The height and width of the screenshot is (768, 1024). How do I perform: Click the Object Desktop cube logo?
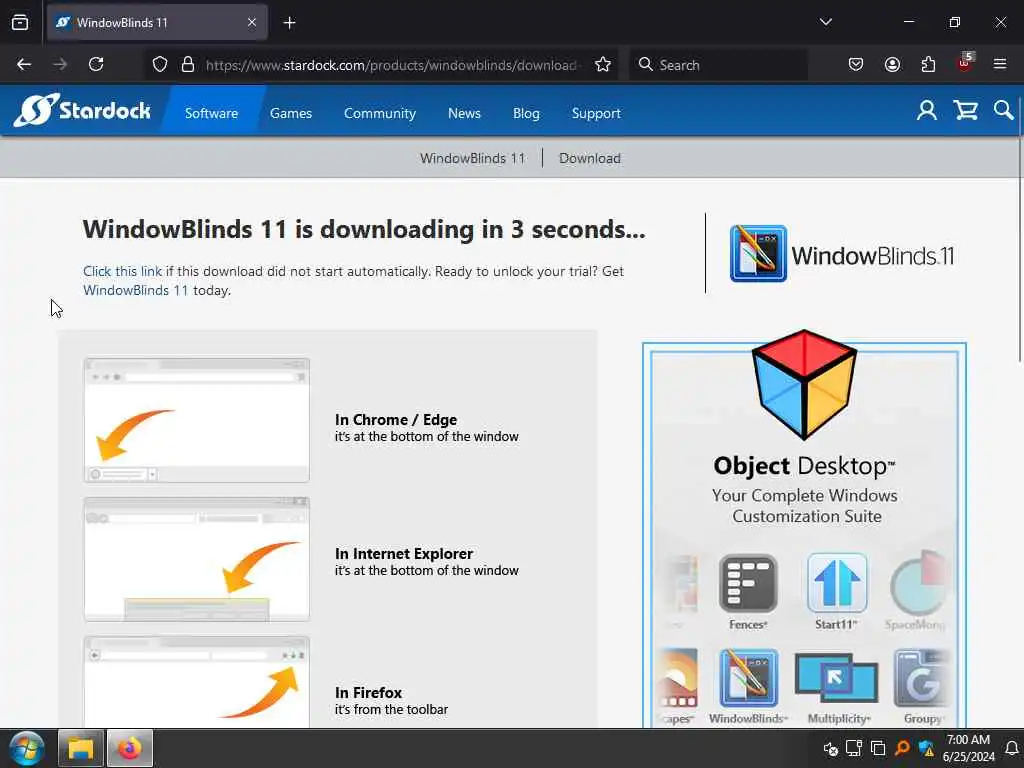[x=804, y=384]
